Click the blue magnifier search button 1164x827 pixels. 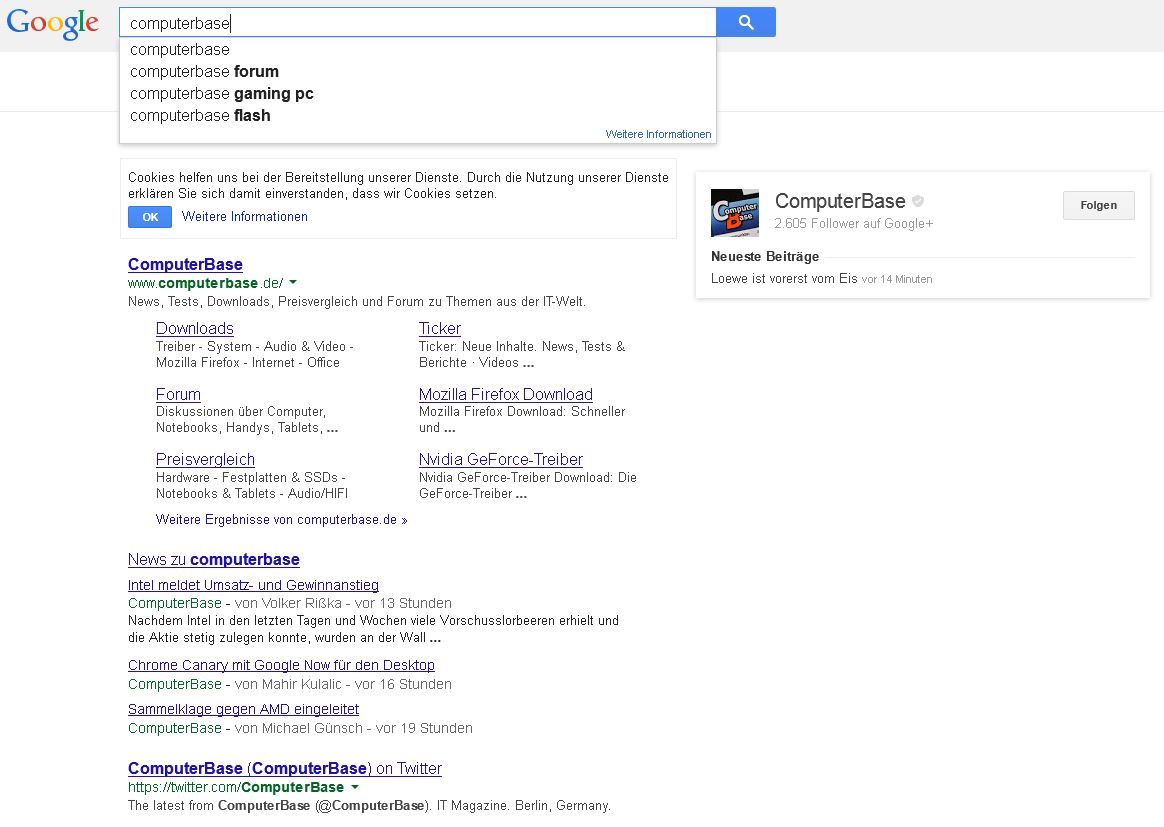pyautogui.click(x=746, y=22)
